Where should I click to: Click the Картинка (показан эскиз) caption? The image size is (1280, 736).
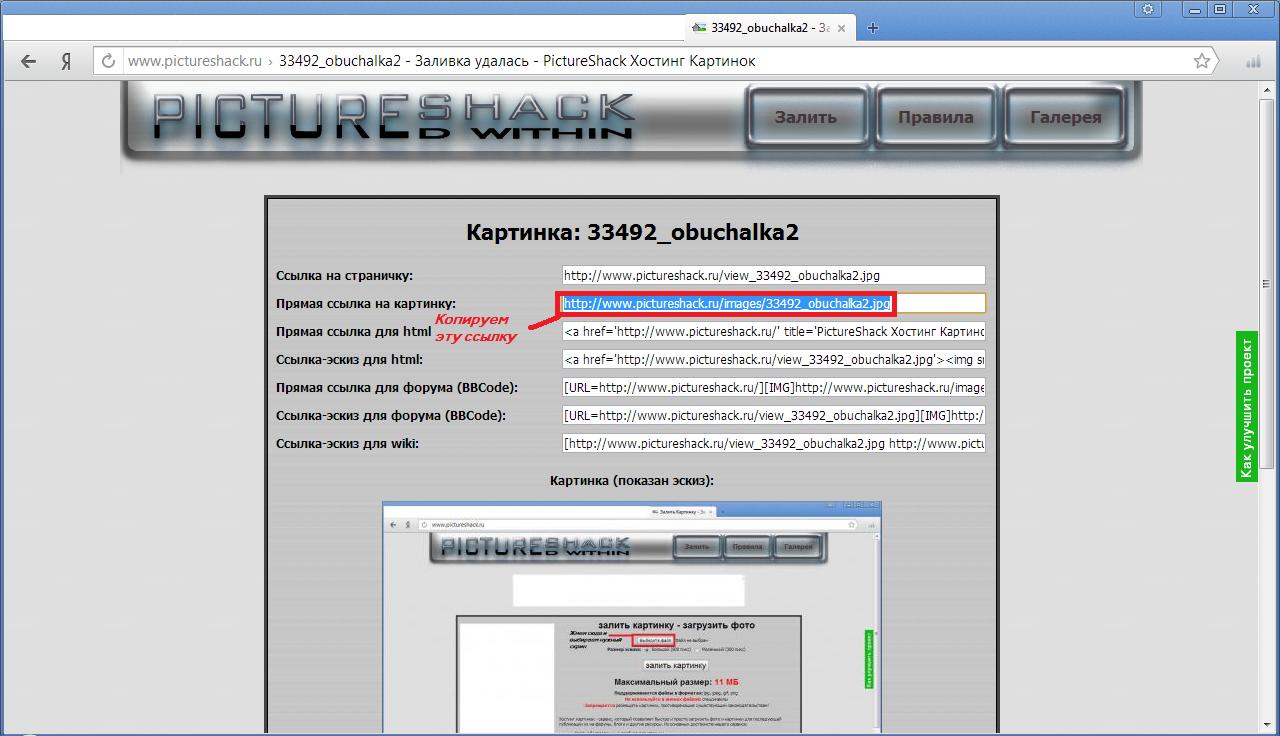pyautogui.click(x=632, y=480)
